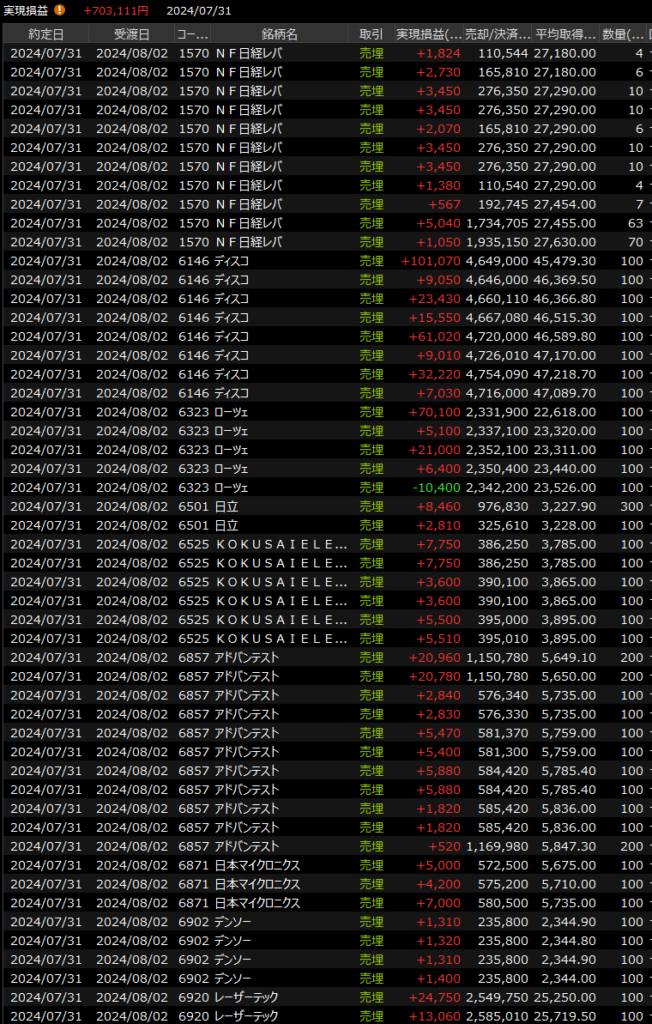The width and height of the screenshot is (652, 1024).
Task: Click the 取引 column header
Action: [371, 34]
